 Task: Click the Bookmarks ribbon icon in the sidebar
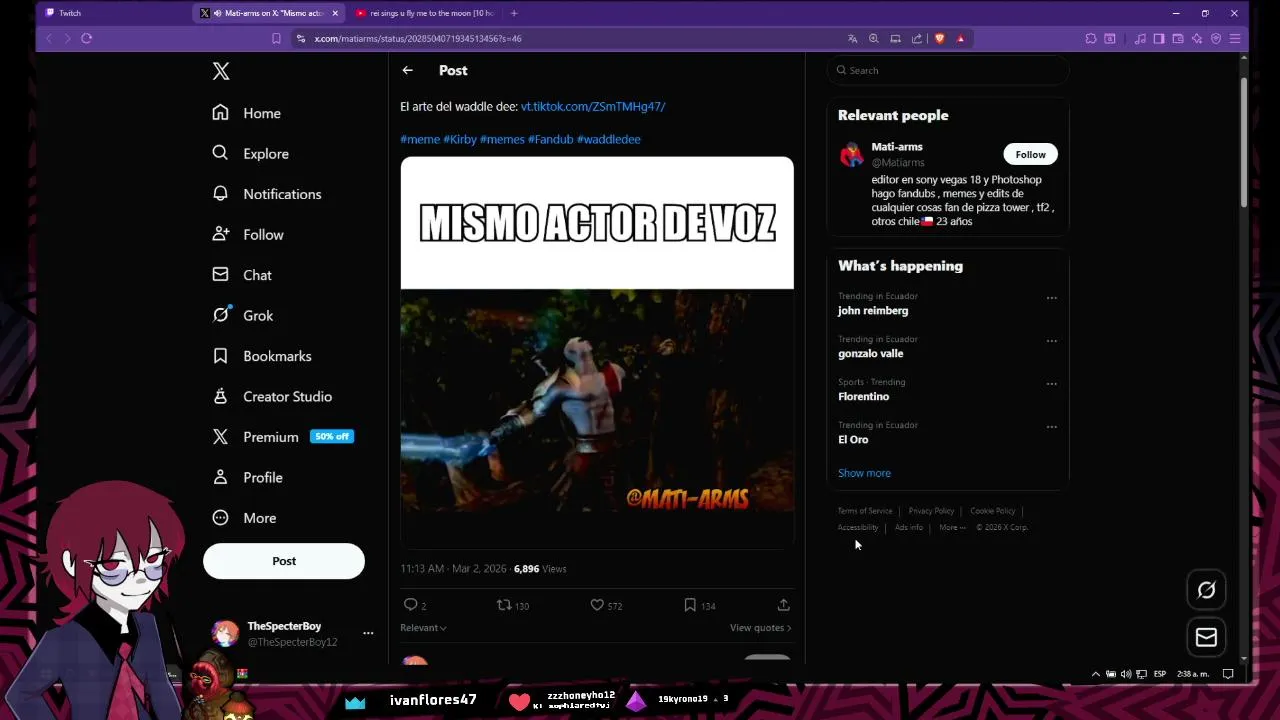[221, 356]
